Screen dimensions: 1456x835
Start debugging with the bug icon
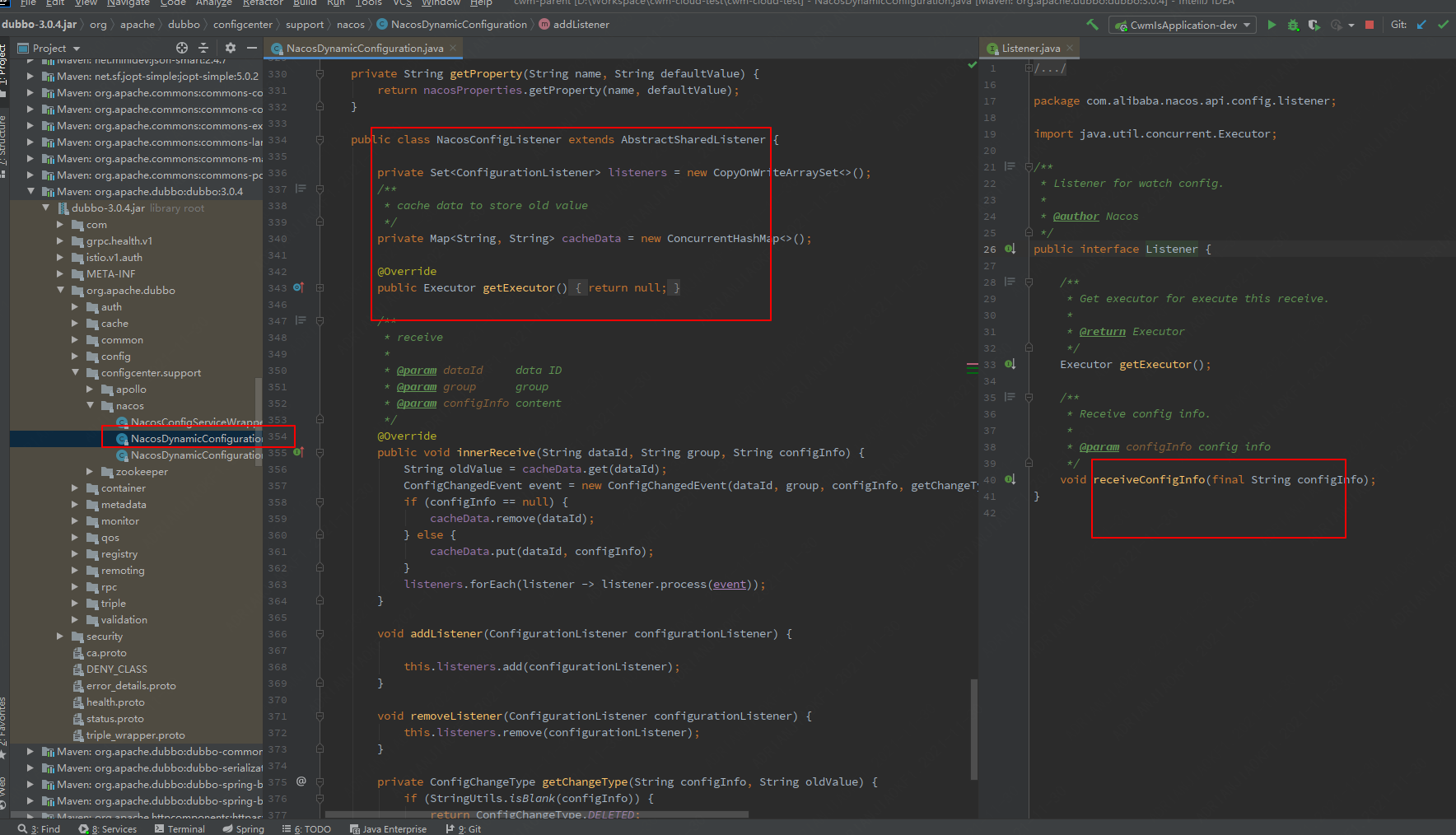[1293, 25]
